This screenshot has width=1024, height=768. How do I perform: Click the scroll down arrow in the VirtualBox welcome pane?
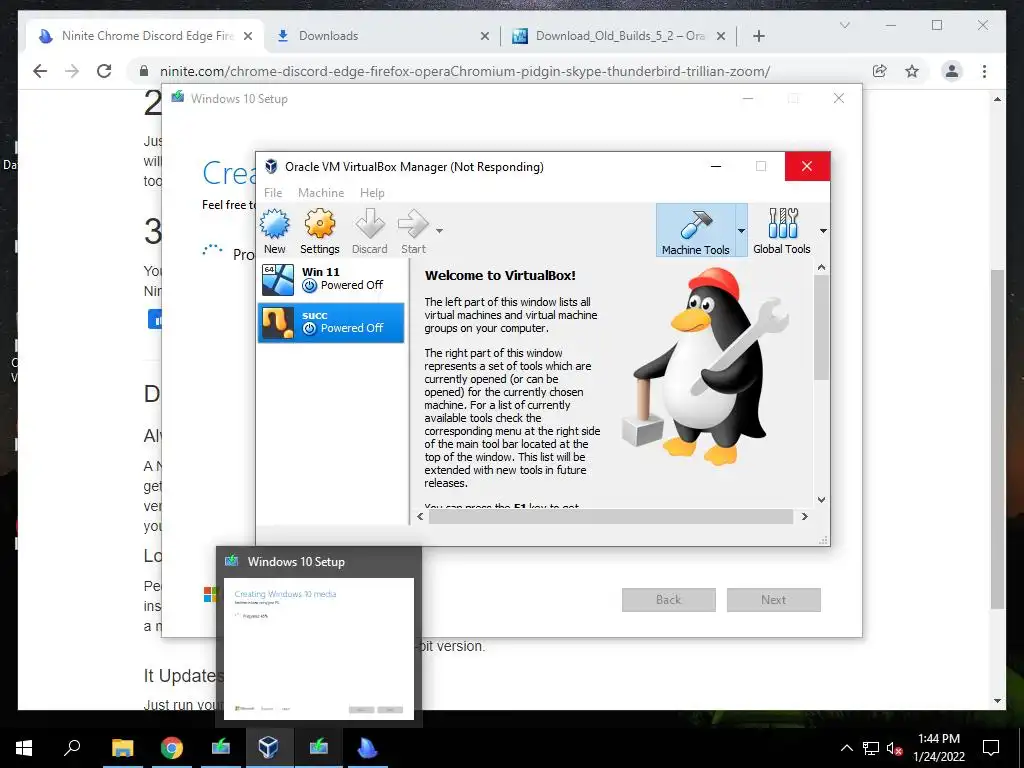pos(822,500)
